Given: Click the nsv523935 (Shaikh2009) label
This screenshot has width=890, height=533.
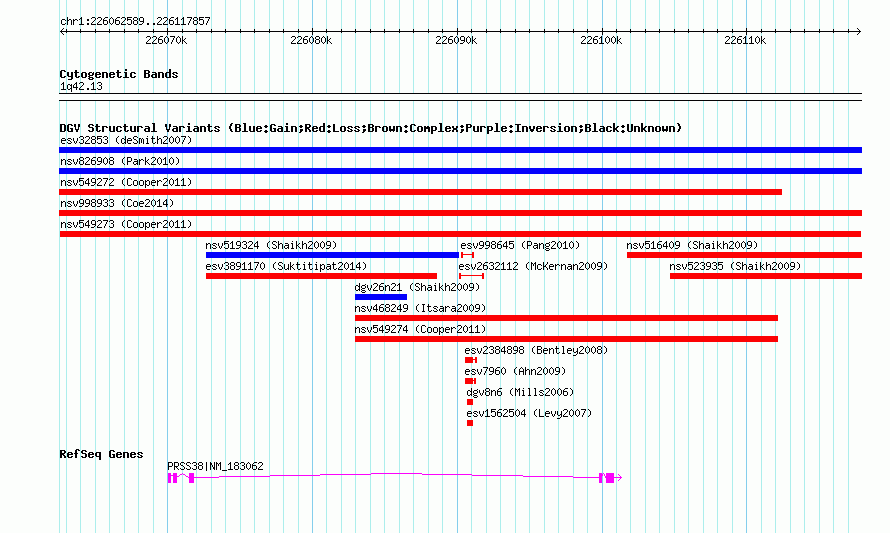Looking at the screenshot, I should click(735, 266).
